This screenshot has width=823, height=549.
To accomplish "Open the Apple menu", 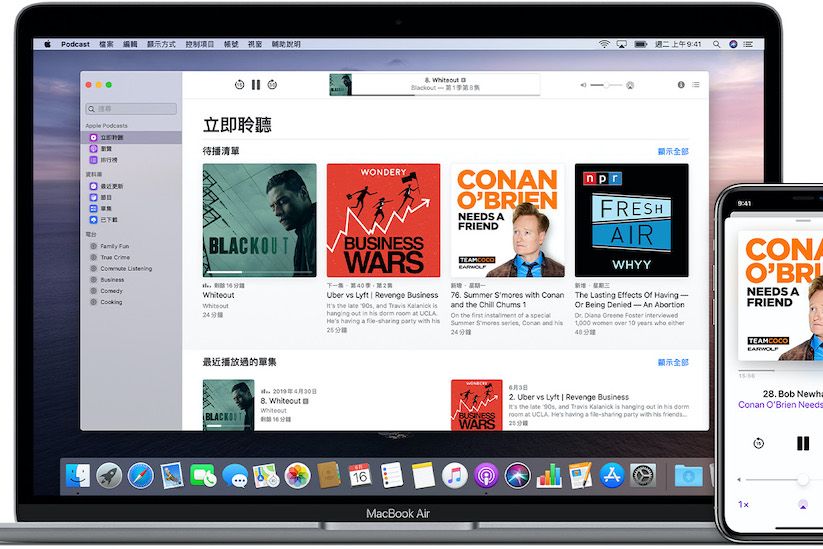I will coord(47,45).
